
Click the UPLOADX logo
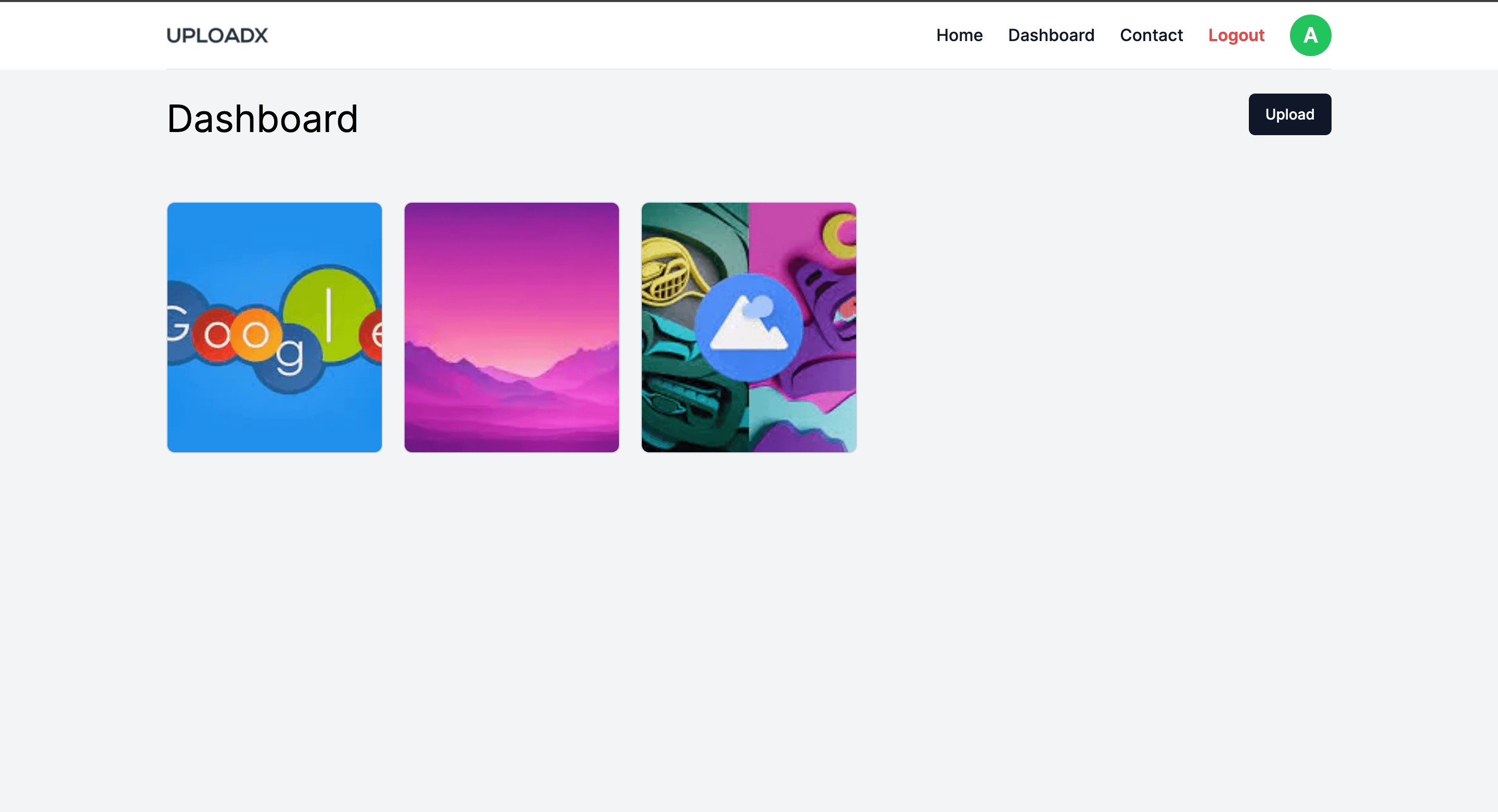pyautogui.click(x=217, y=35)
